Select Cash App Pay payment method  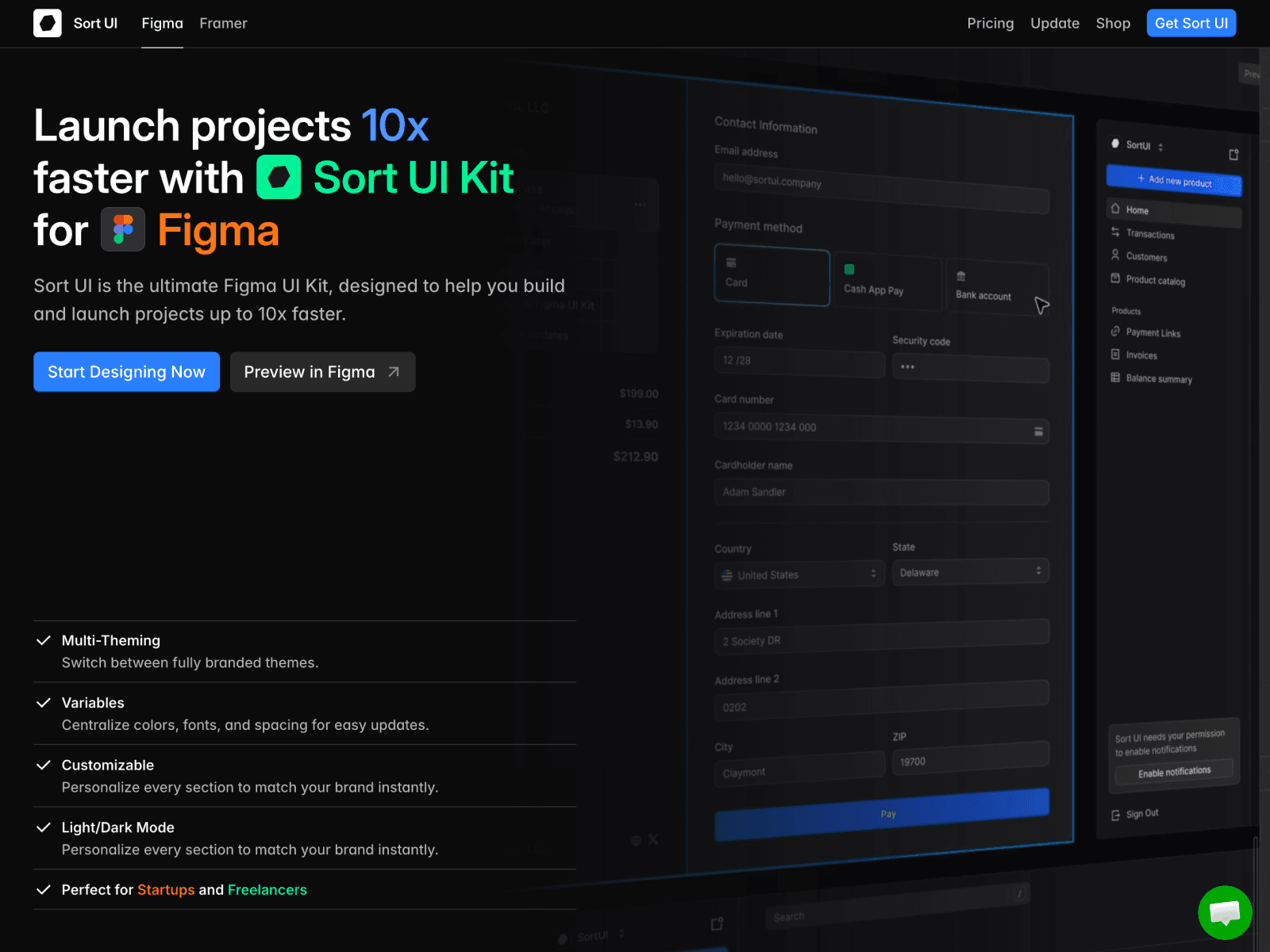click(887, 282)
